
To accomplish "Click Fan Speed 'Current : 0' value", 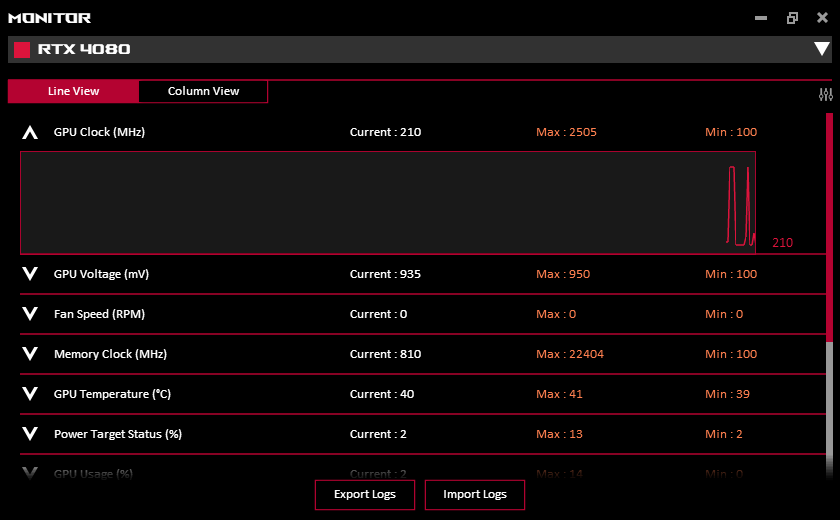I will [378, 314].
